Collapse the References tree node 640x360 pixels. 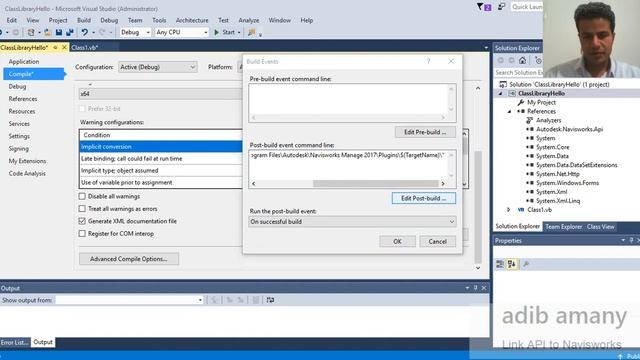coord(509,111)
